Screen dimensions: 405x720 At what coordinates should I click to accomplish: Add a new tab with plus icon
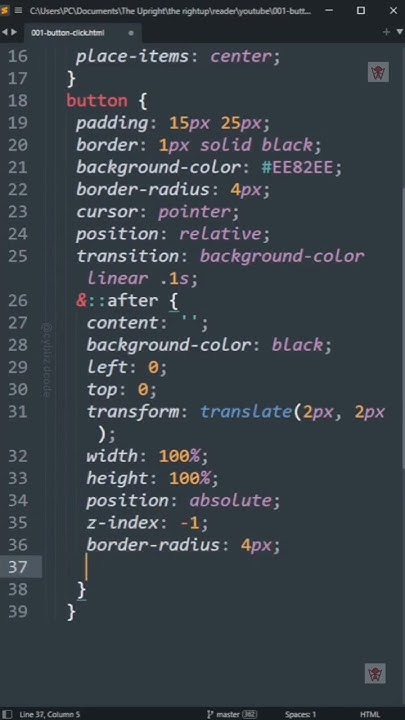pos(386,32)
